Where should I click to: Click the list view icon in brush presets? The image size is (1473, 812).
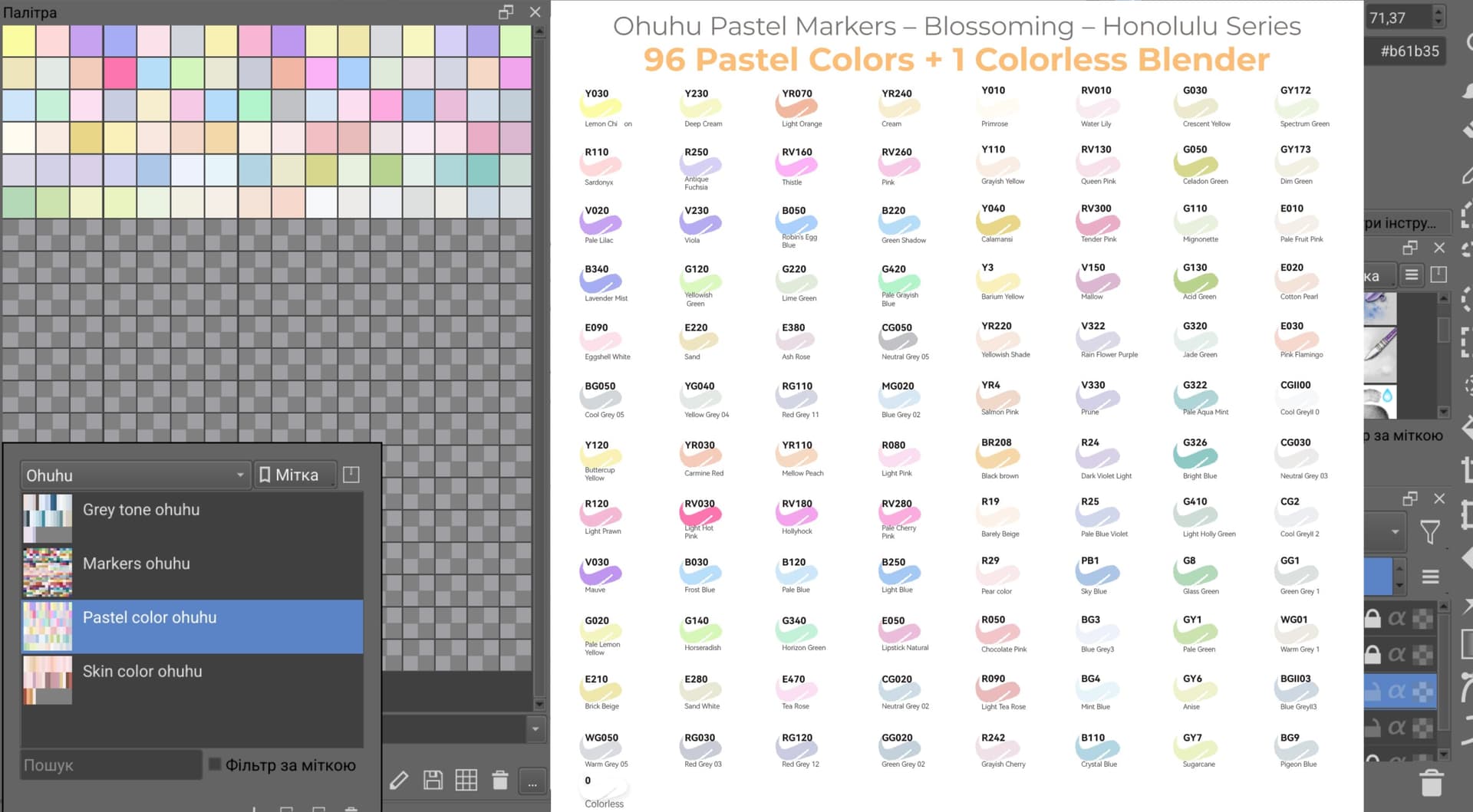tap(1412, 275)
